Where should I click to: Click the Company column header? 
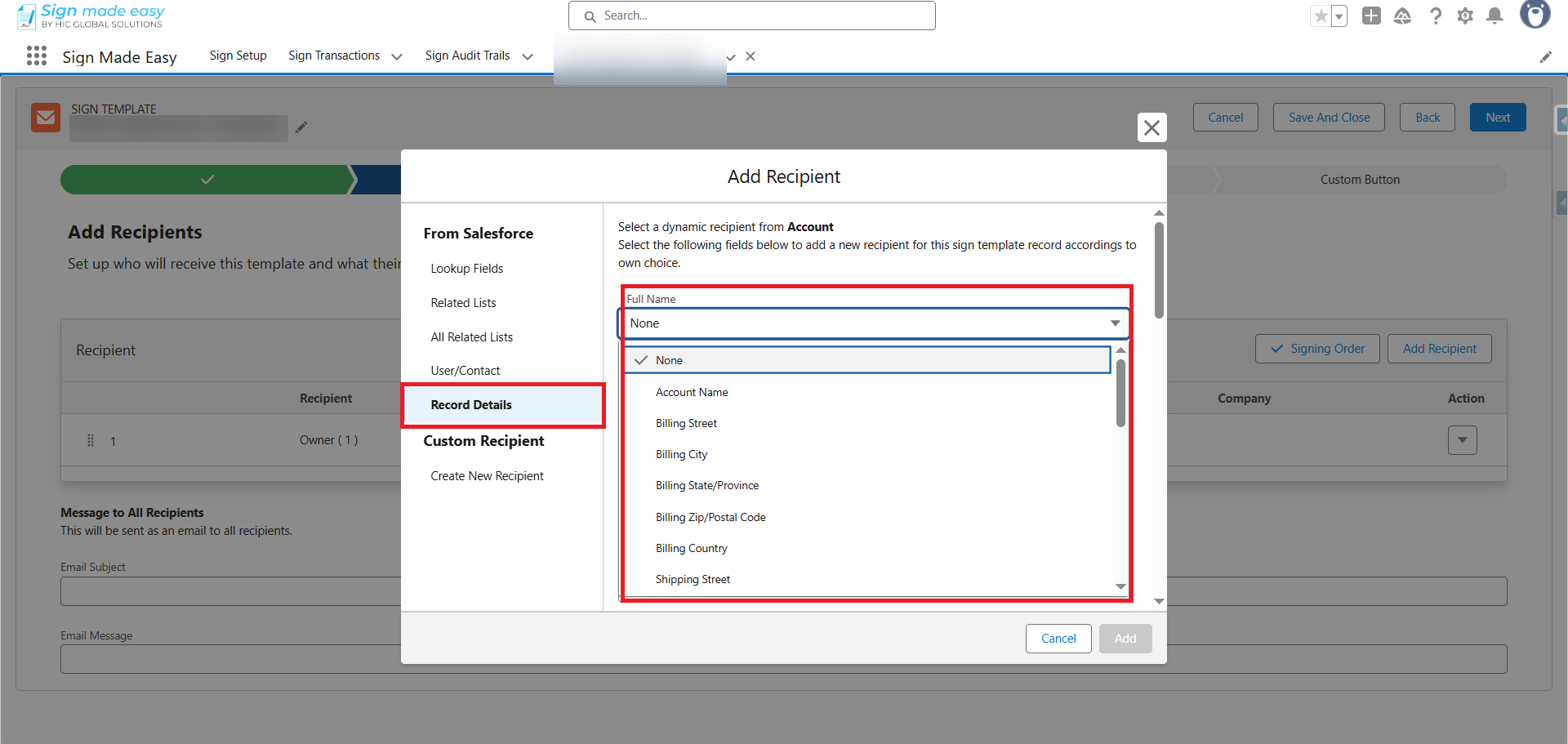click(x=1244, y=399)
